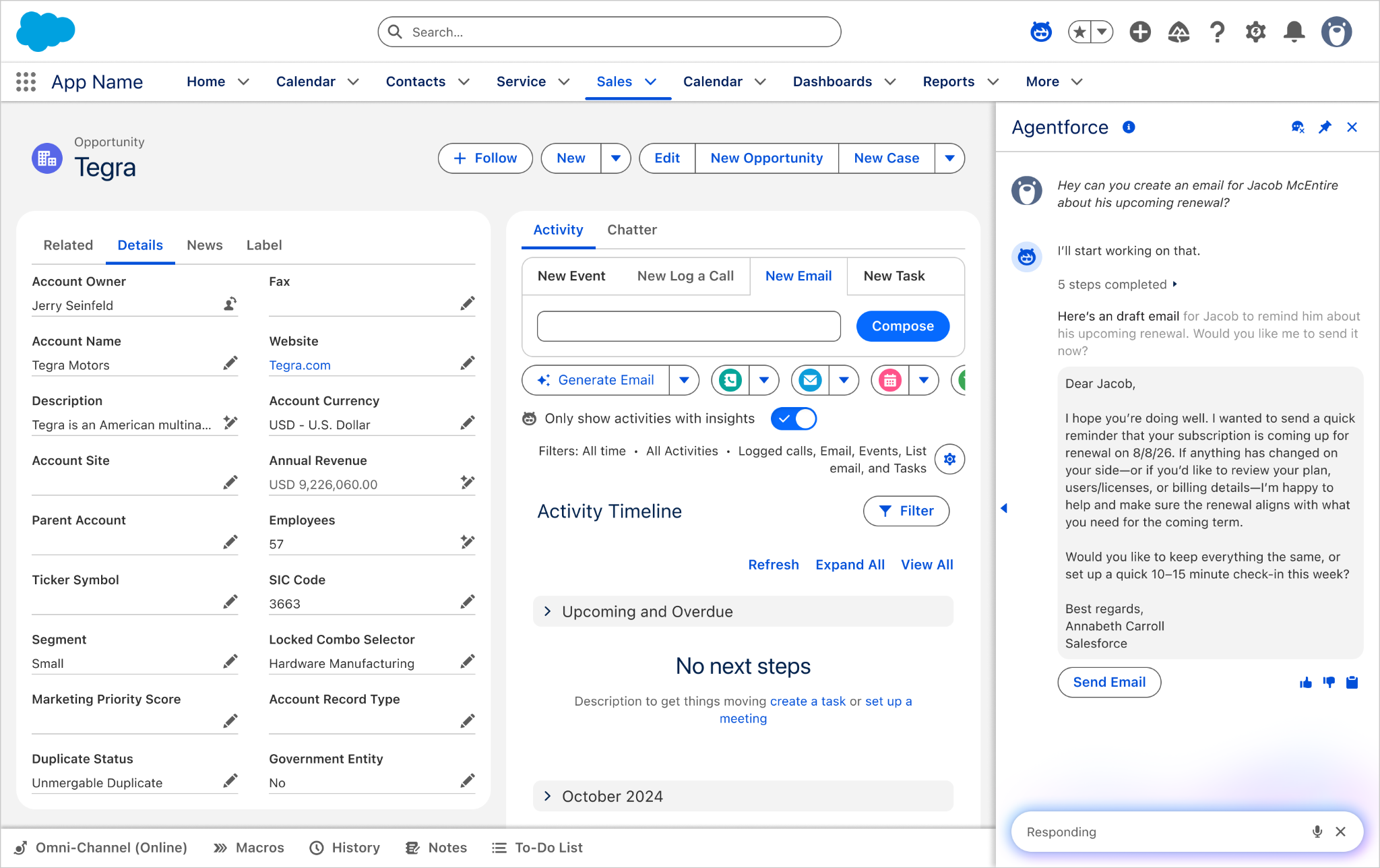
Task: Open the Sales nav dropdown chevron
Action: coord(650,82)
